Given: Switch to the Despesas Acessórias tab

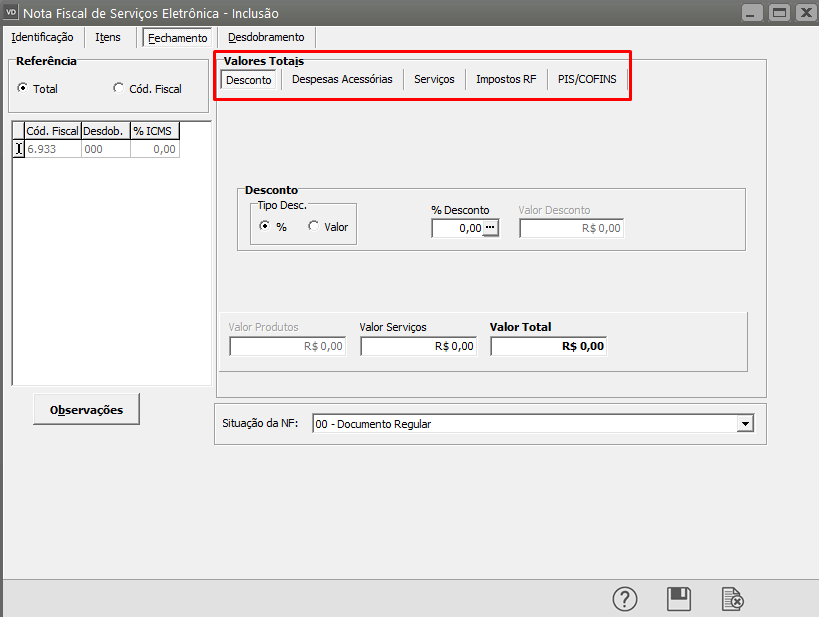Looking at the screenshot, I should click(342, 80).
